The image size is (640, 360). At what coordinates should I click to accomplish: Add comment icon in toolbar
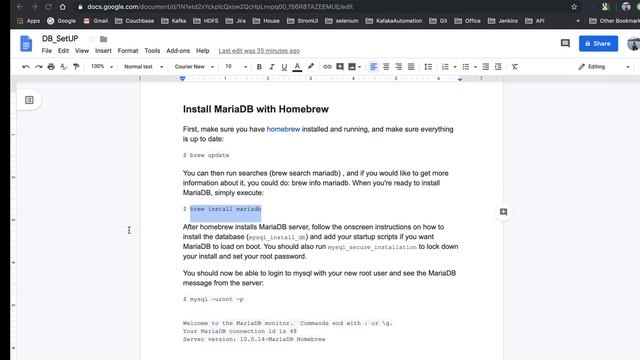tap(340, 67)
